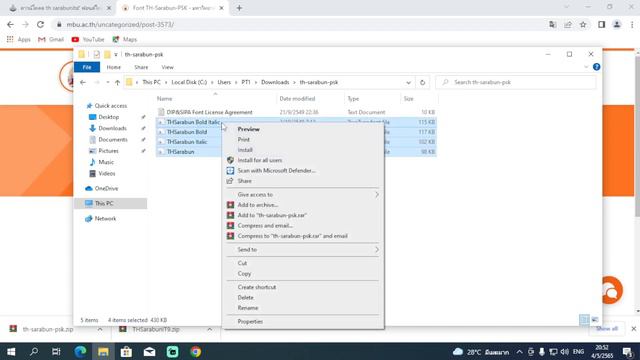Click Explorer's Back arrow
This screenshot has width=640, height=360.
tap(83, 82)
